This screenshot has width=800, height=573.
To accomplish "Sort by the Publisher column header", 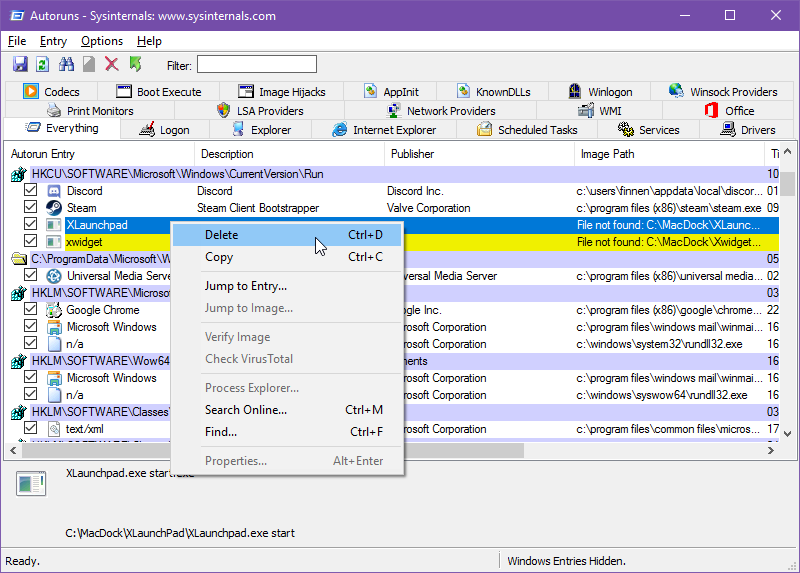I will coord(480,154).
